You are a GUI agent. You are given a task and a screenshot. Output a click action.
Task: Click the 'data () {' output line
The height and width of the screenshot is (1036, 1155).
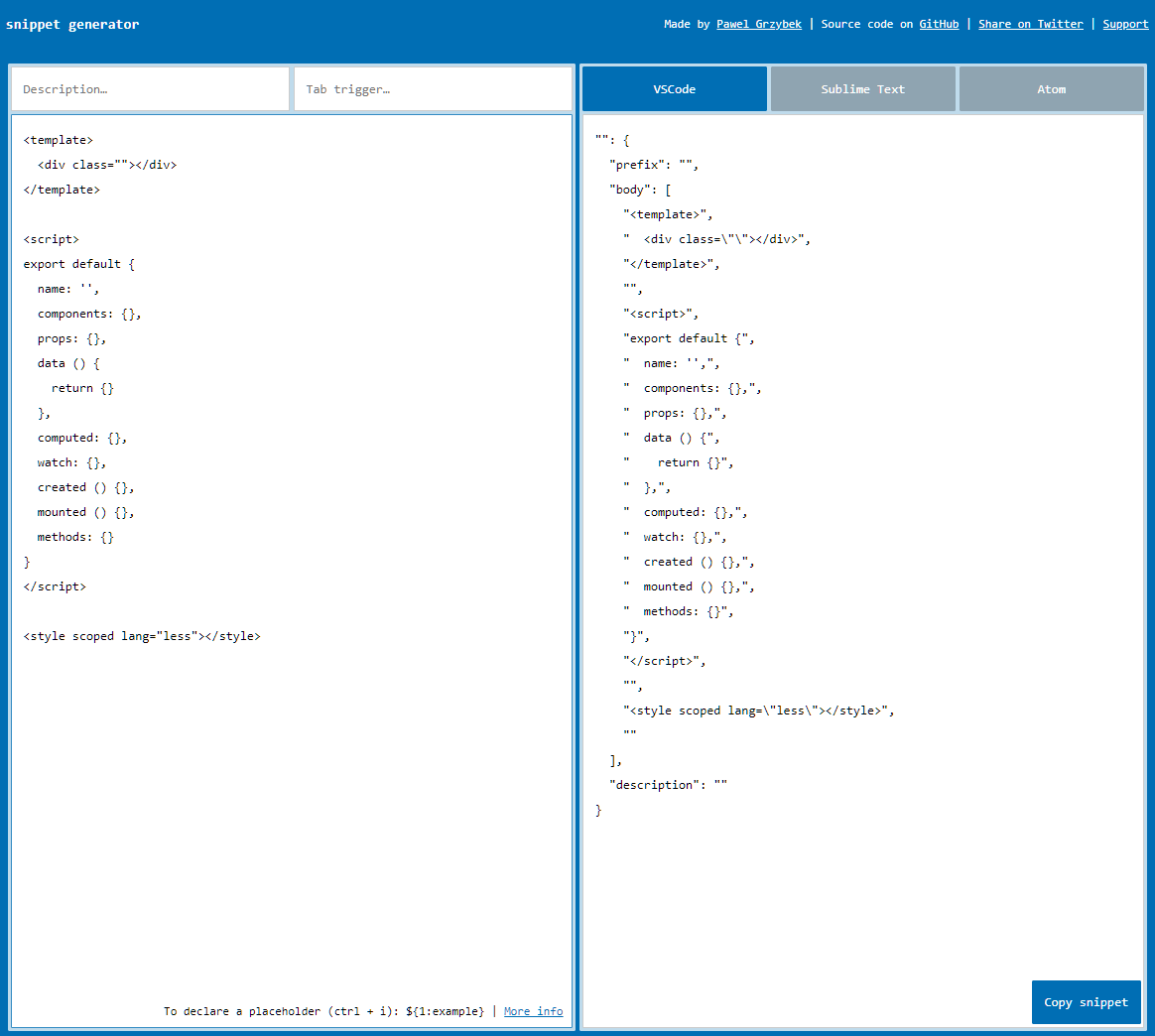[x=671, y=438]
